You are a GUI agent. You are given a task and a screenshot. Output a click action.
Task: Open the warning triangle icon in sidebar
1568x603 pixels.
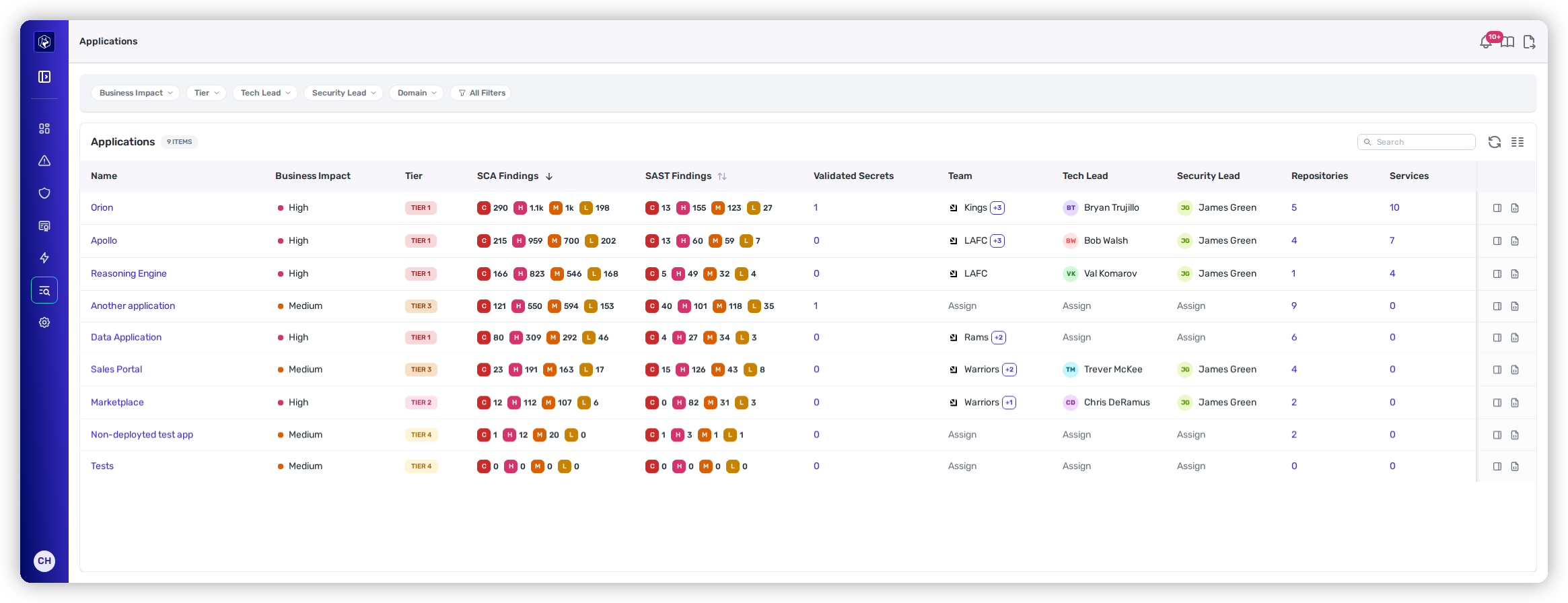point(44,161)
